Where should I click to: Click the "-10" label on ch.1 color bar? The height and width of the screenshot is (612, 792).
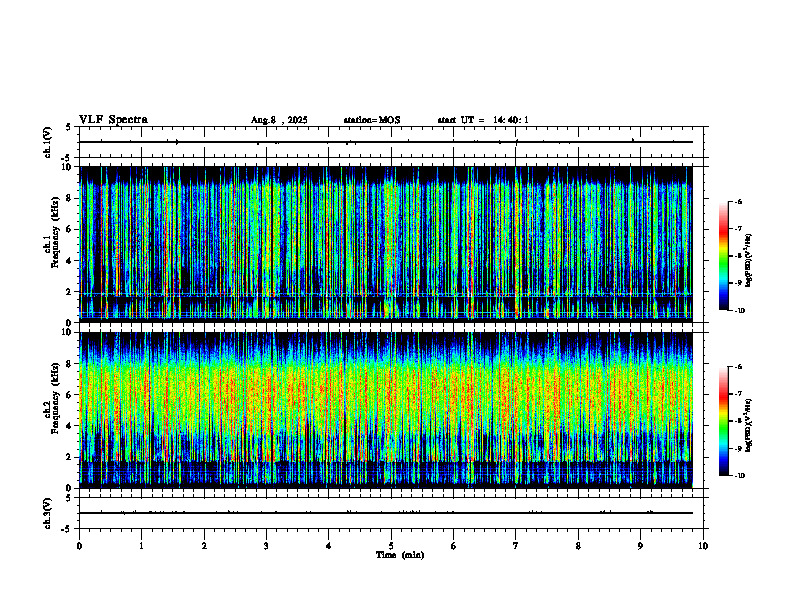(740, 311)
